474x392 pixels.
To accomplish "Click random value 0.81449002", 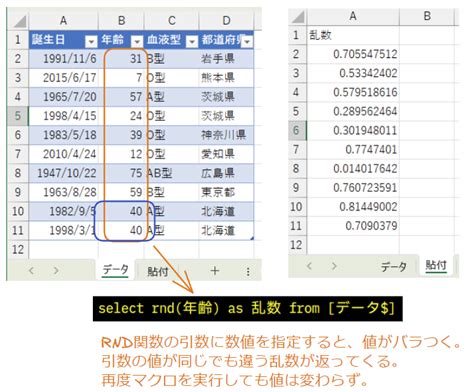I will click(x=353, y=207).
